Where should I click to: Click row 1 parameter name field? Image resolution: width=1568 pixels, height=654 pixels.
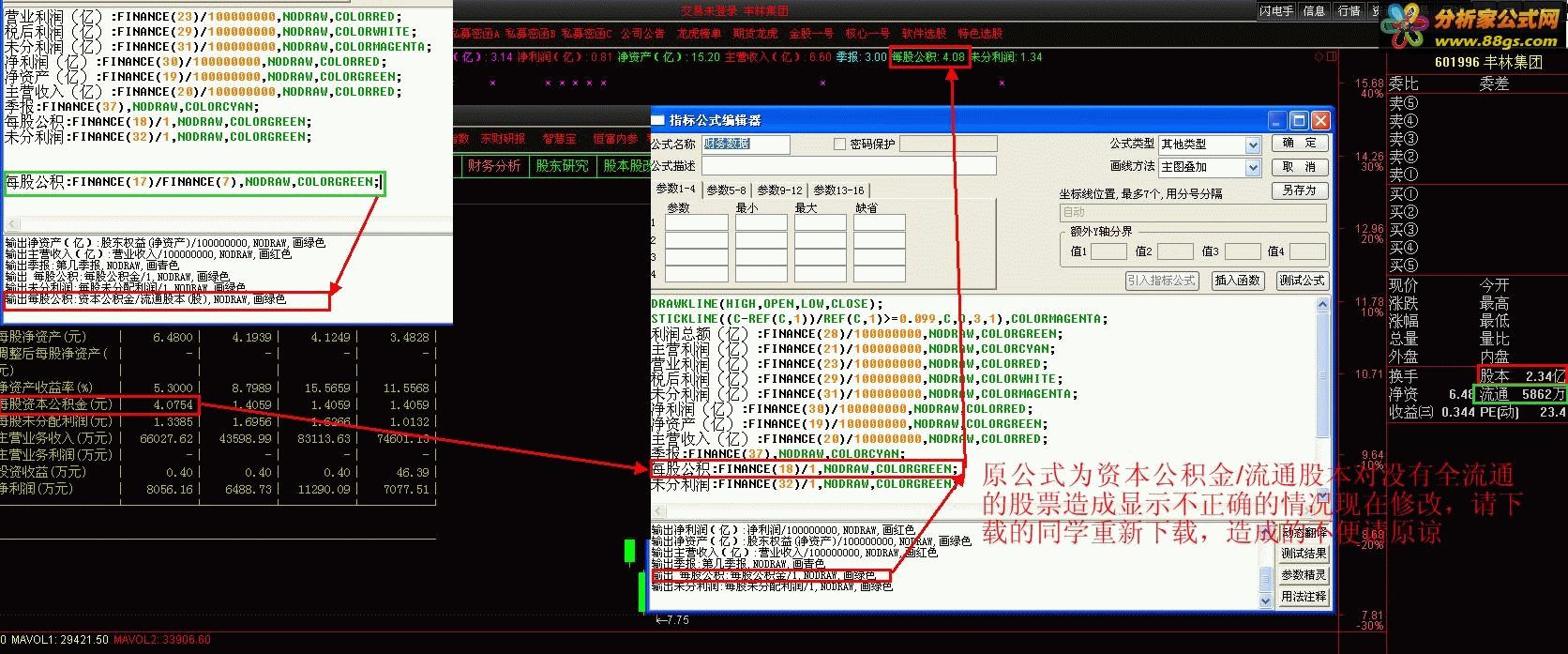(x=697, y=222)
